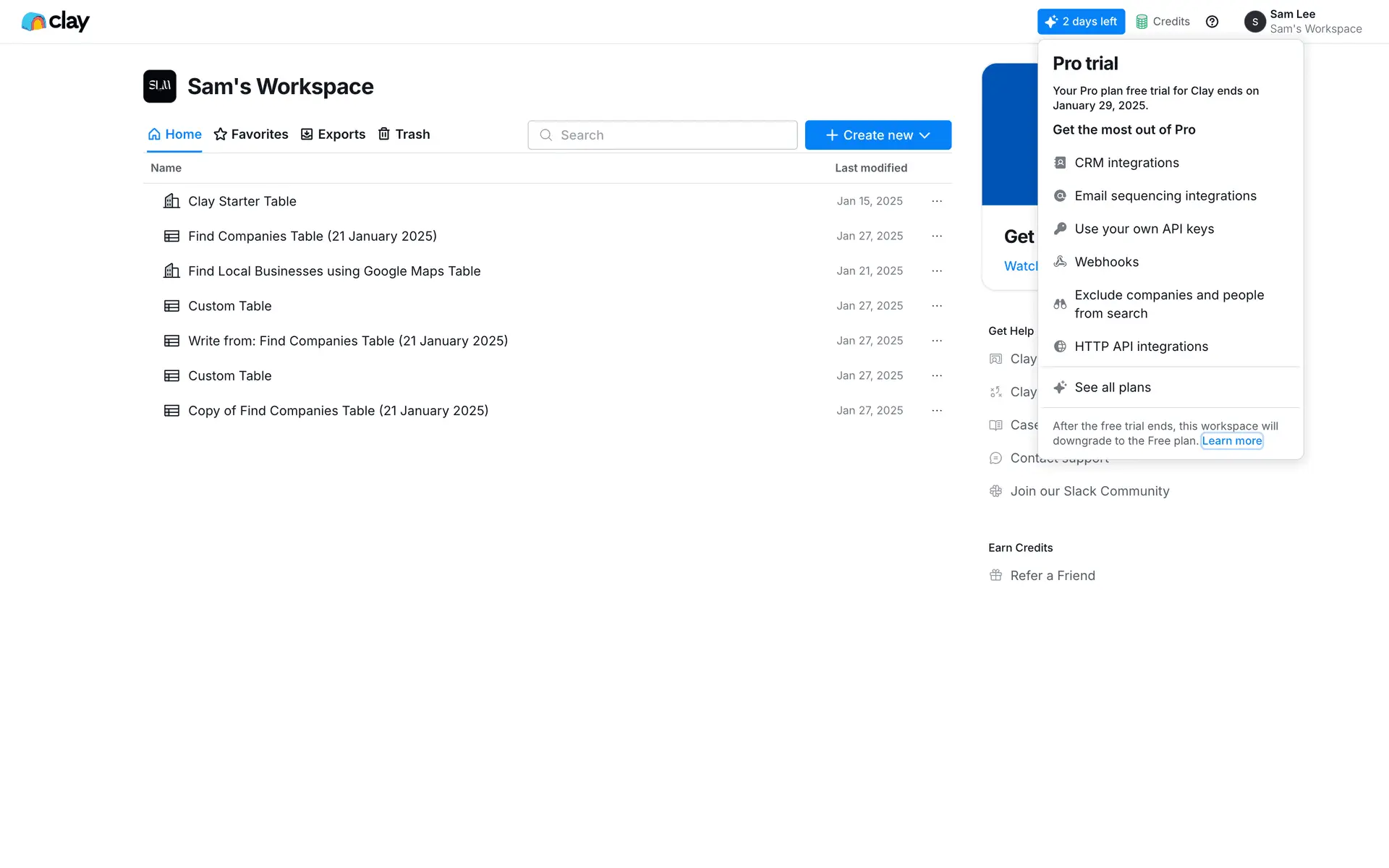This screenshot has width=1389, height=868.
Task: Click the CRM integrations icon
Action: pos(1060,163)
